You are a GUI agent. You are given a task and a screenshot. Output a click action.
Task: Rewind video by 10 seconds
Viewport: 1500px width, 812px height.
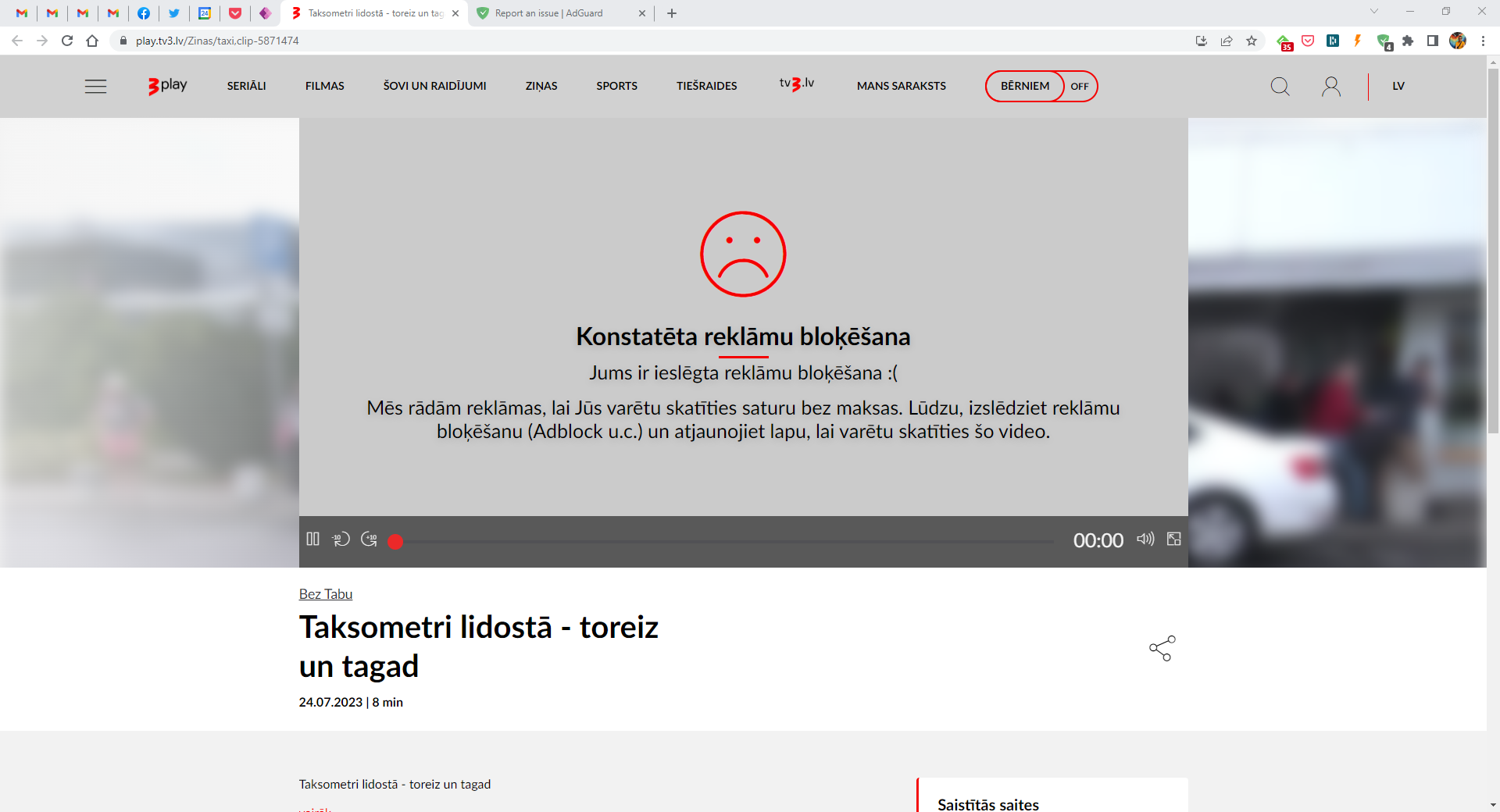(x=341, y=539)
